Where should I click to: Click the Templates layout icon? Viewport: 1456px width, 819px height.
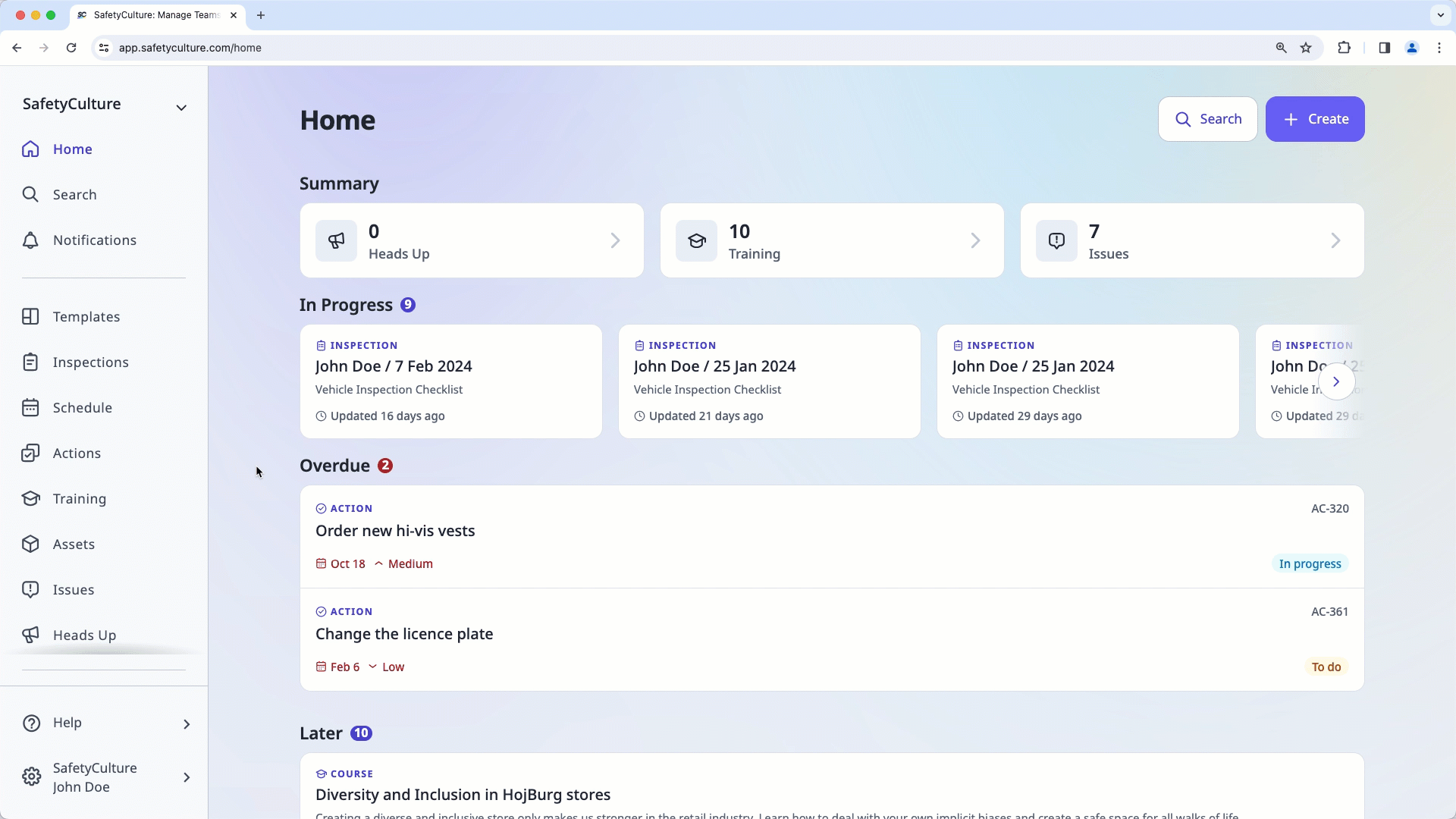click(x=30, y=317)
